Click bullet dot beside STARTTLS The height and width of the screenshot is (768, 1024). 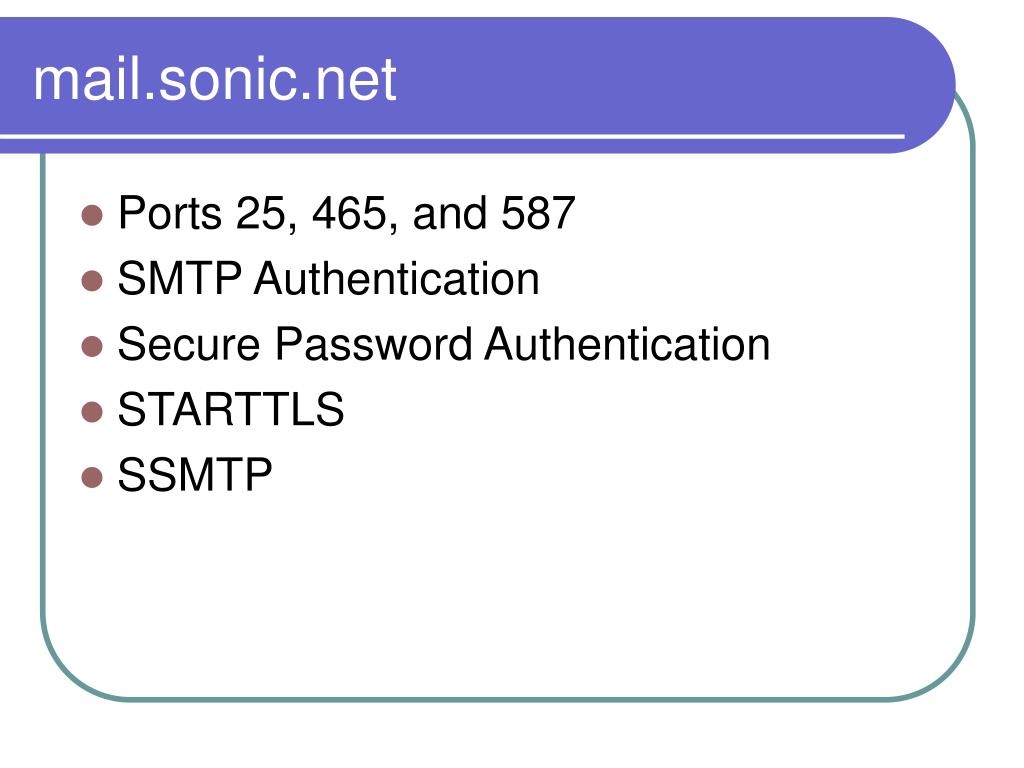pos(92,411)
